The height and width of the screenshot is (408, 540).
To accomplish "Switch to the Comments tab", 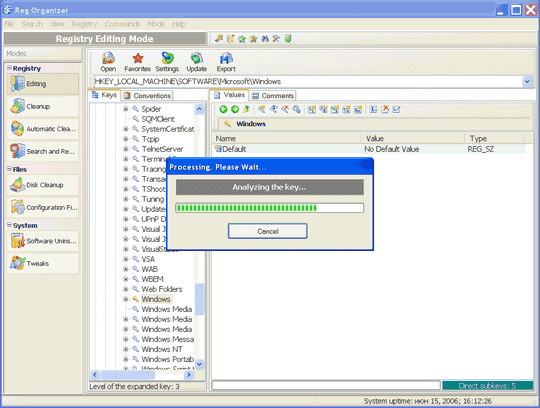I will coord(273,95).
